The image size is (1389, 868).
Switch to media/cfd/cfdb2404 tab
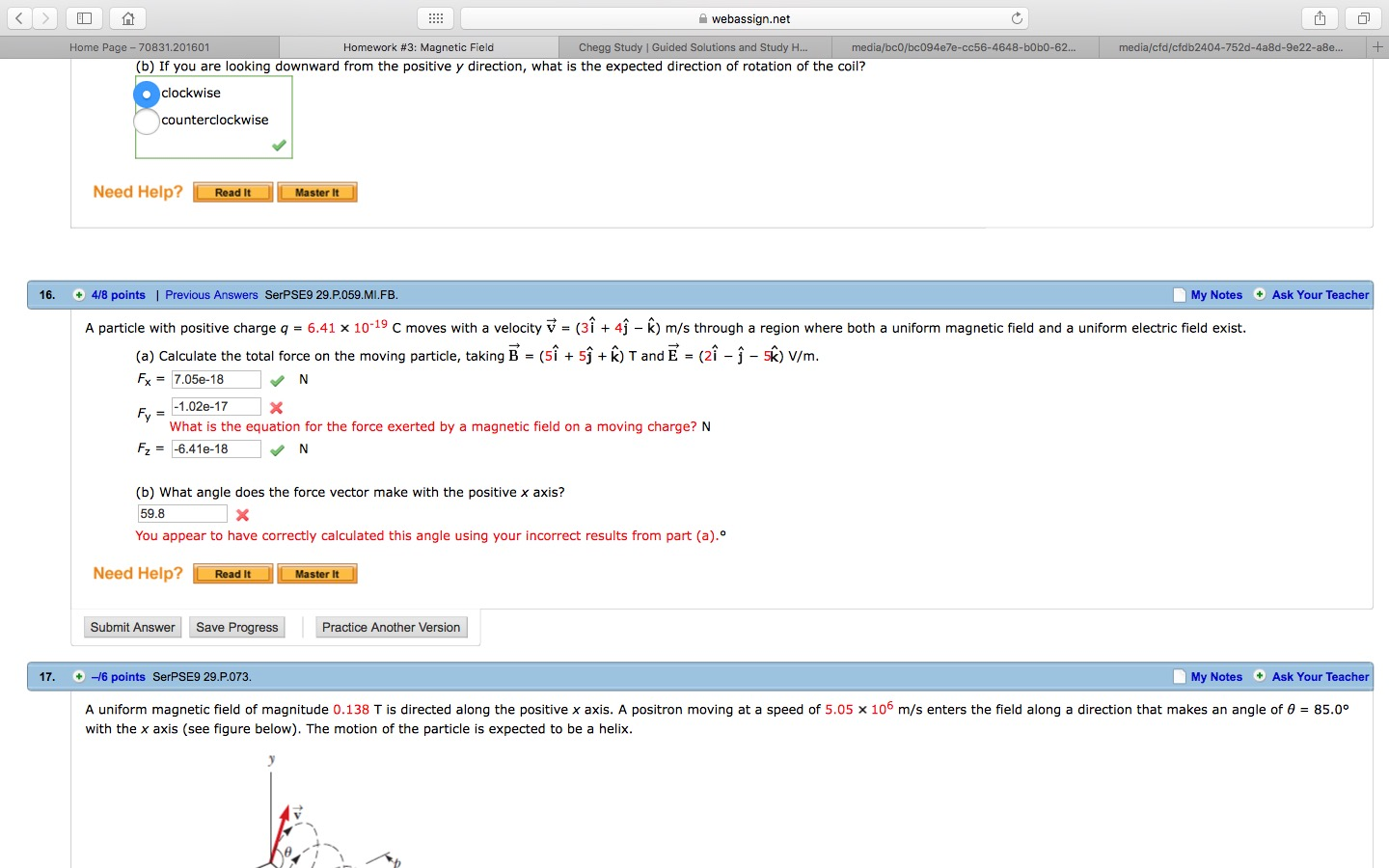(x=1232, y=47)
